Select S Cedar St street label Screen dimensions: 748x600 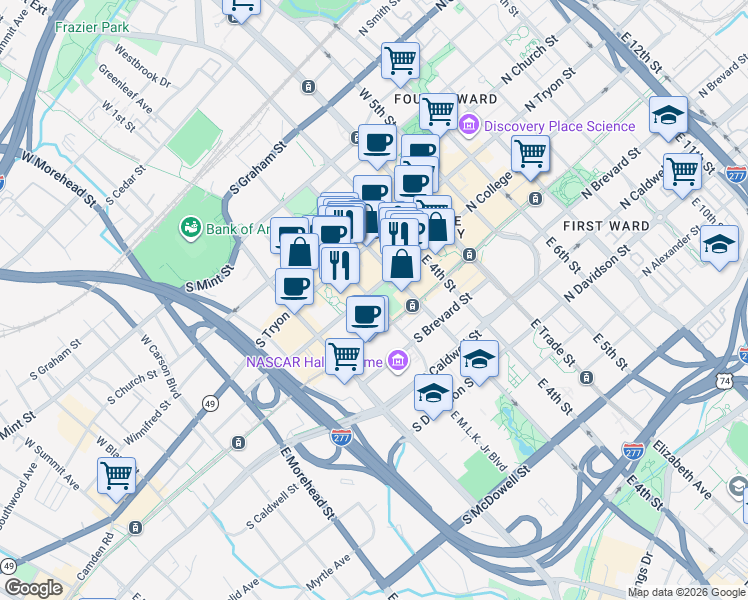(x=125, y=186)
